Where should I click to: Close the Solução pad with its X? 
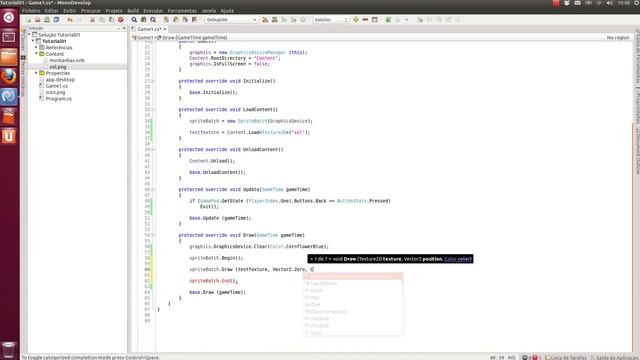124,28
